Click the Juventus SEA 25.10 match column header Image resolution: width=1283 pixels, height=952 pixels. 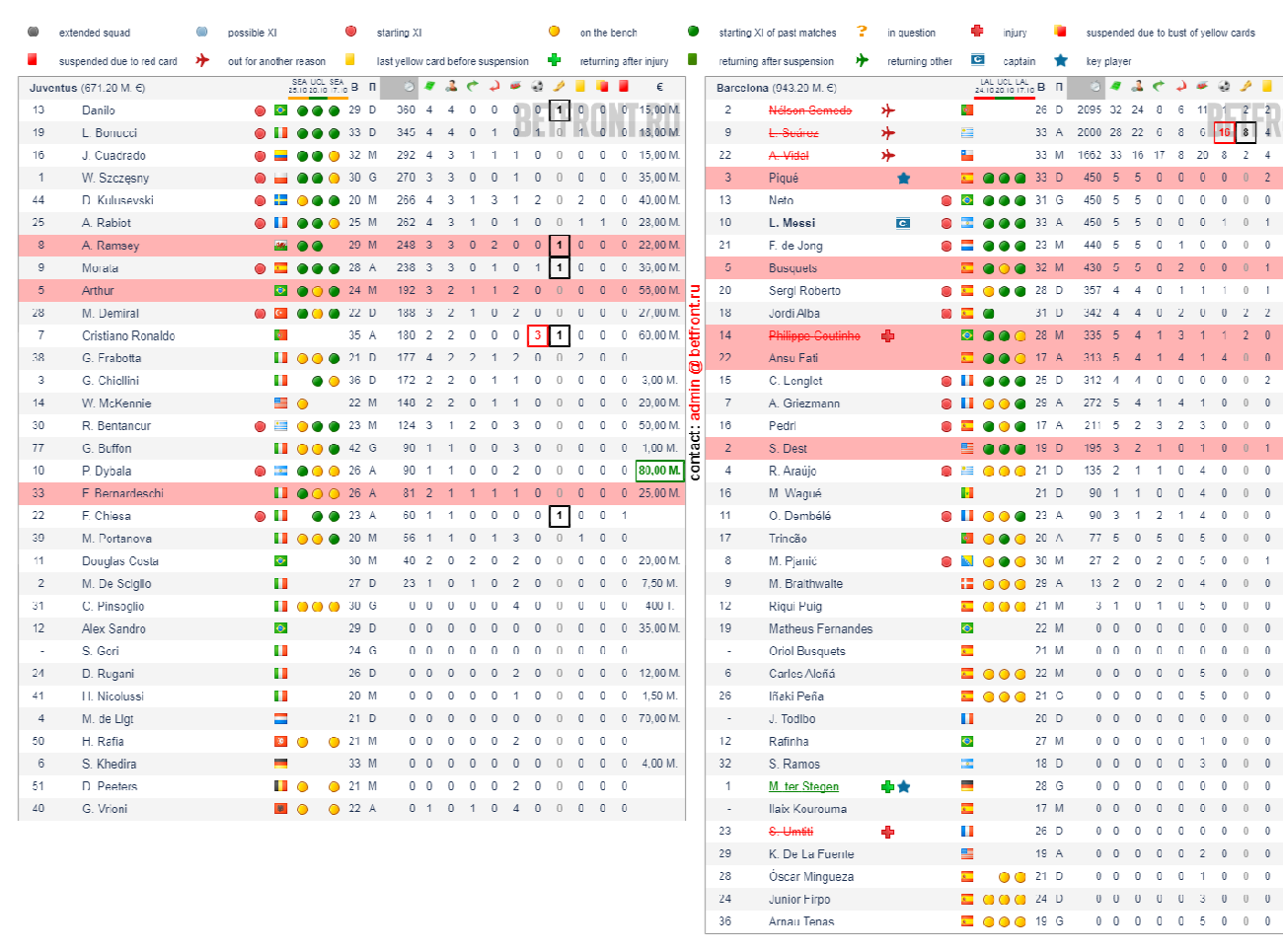(299, 87)
